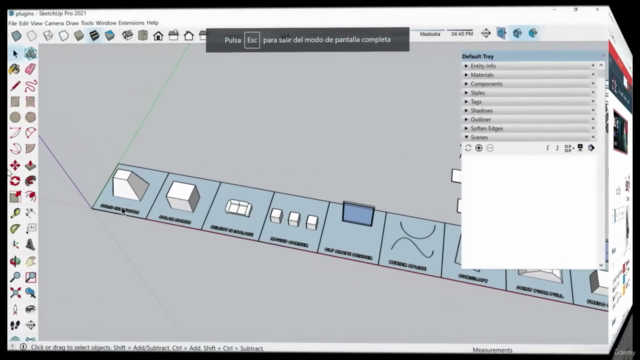640x360 pixels.
Task: Choose the pink Eraser tool
Action: click(x=30, y=69)
